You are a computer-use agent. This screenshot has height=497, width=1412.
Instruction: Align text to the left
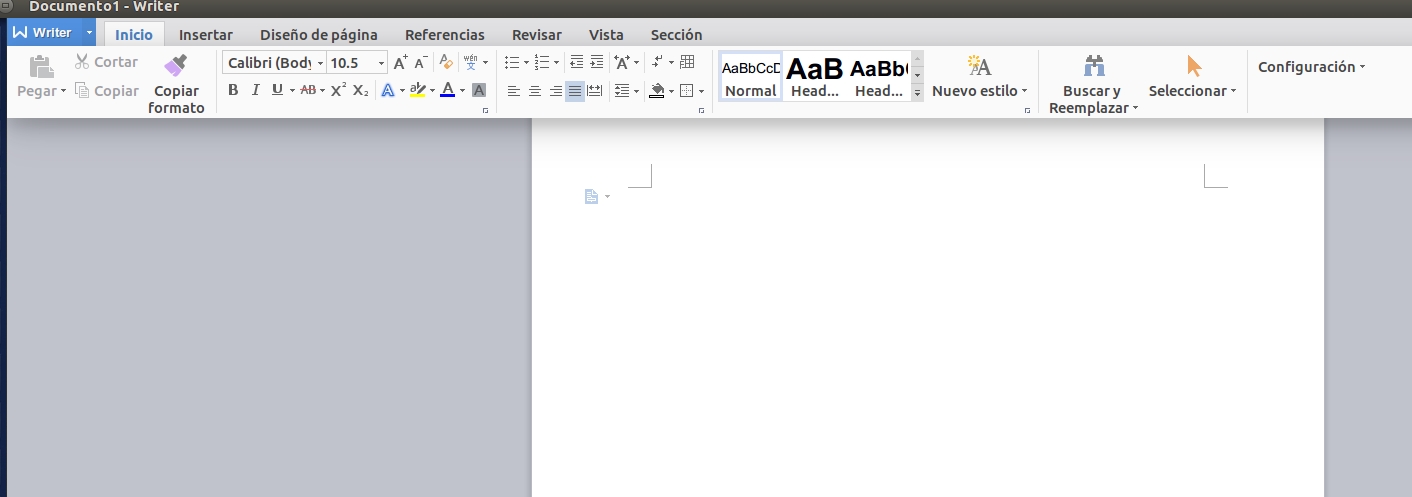tap(513, 91)
